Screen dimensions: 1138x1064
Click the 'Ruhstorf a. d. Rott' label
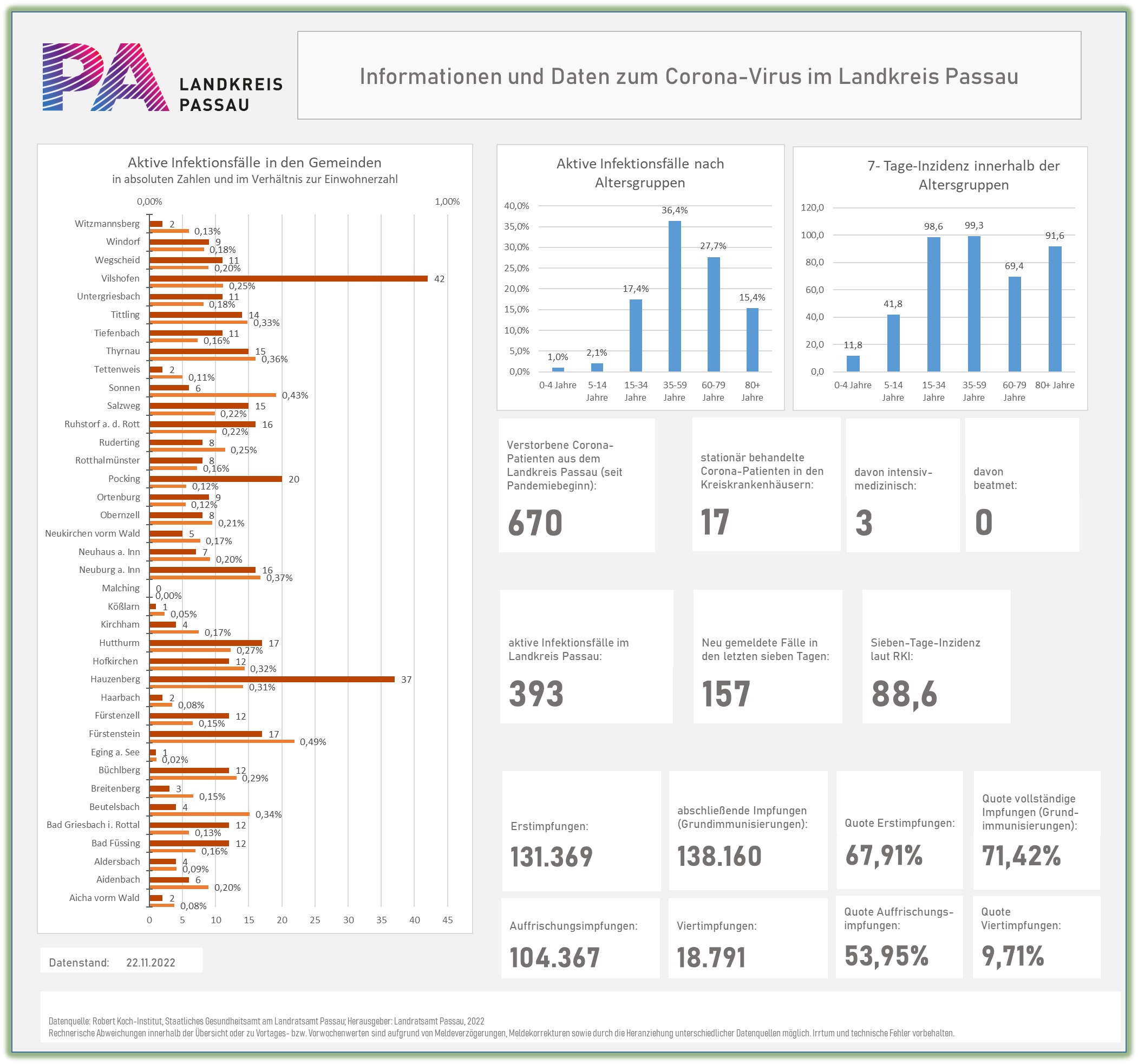[x=102, y=424]
